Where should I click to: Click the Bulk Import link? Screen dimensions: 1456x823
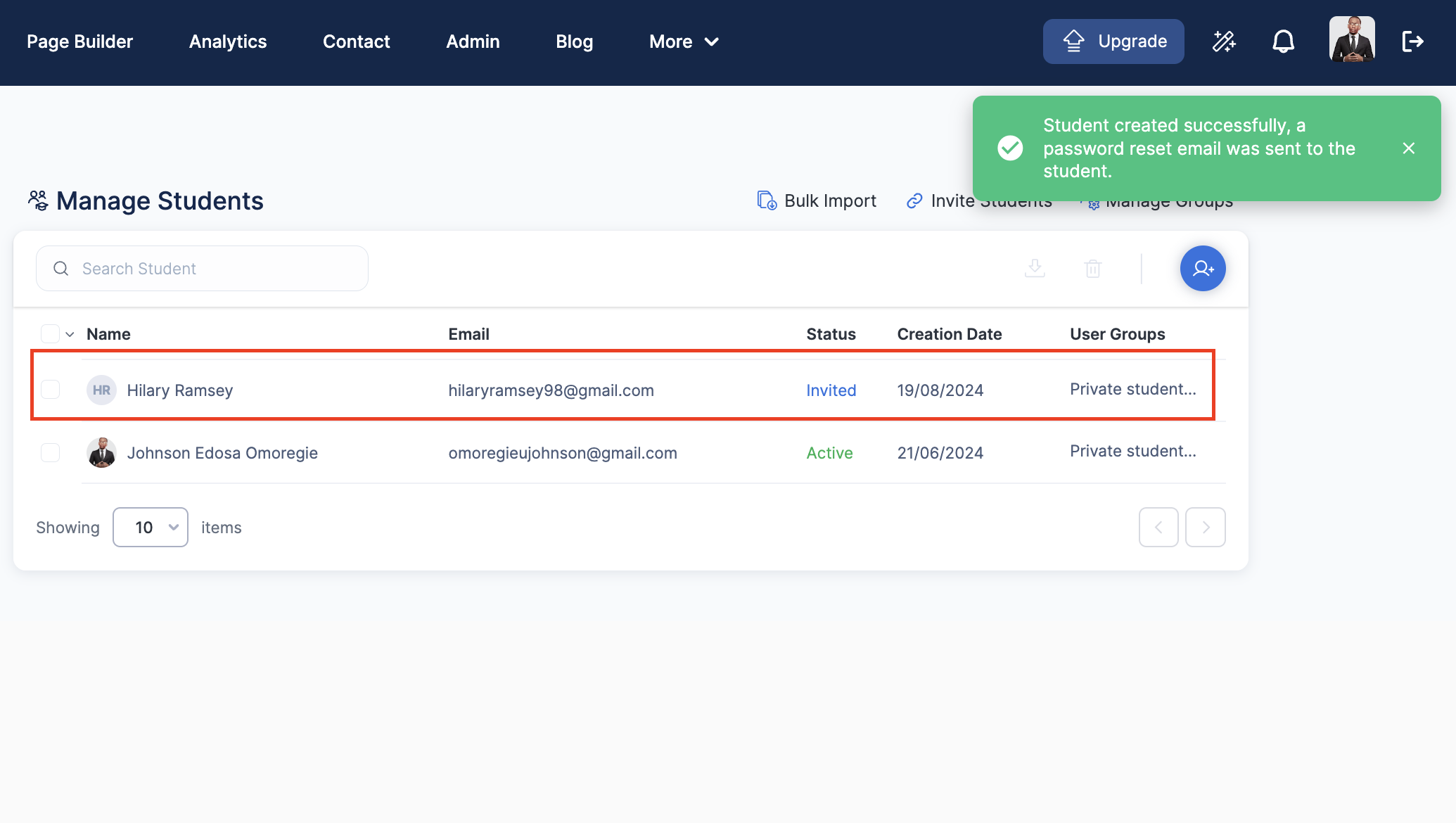[x=817, y=201]
